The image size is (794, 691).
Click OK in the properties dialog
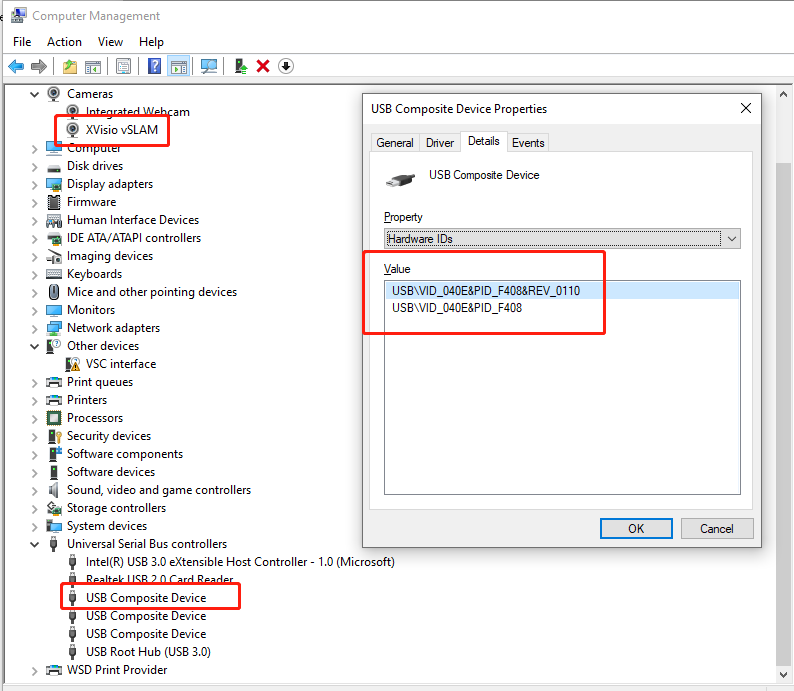tap(637, 529)
